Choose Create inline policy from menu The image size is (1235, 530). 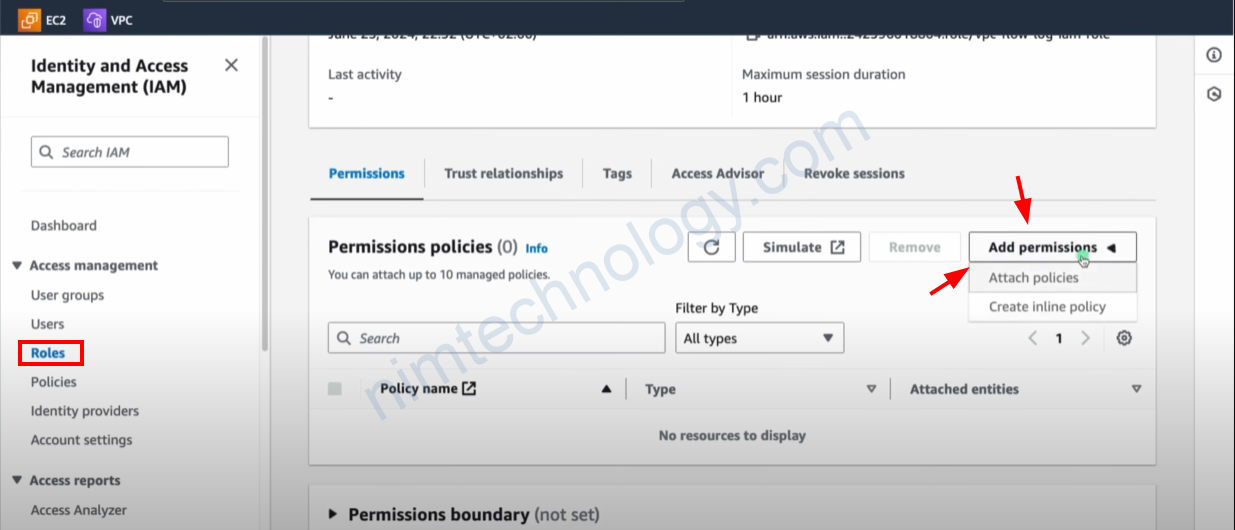click(x=1047, y=307)
